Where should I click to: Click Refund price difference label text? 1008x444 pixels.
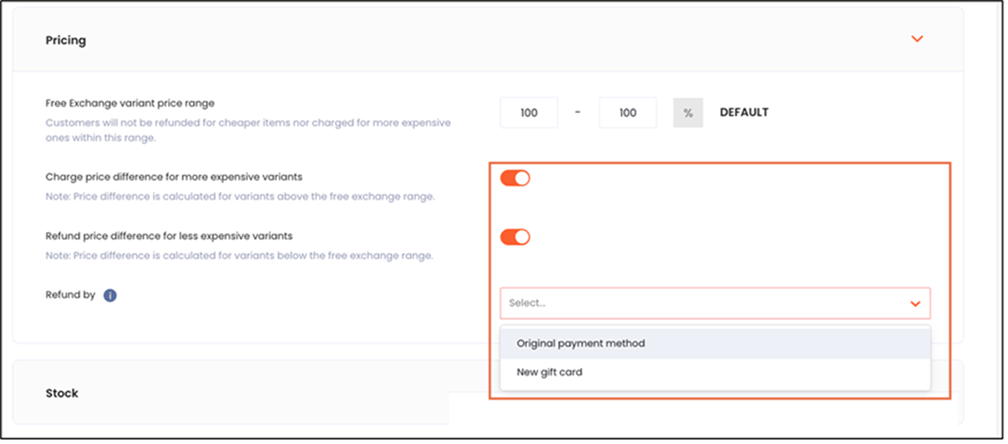pyautogui.click(x=169, y=236)
